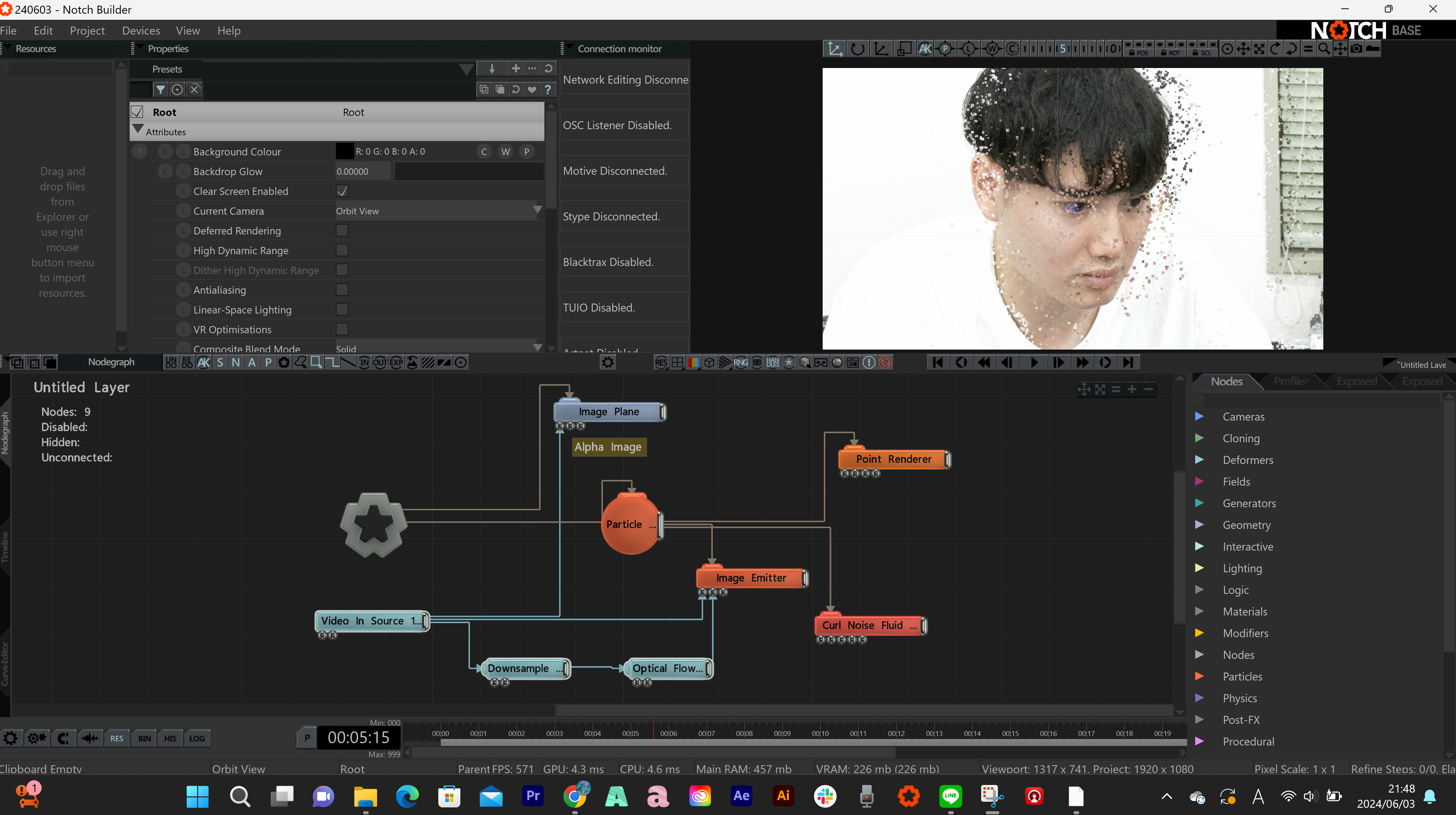Click the viewport magnifier zoom icon
This screenshot has height=815, width=1456.
[1324, 49]
